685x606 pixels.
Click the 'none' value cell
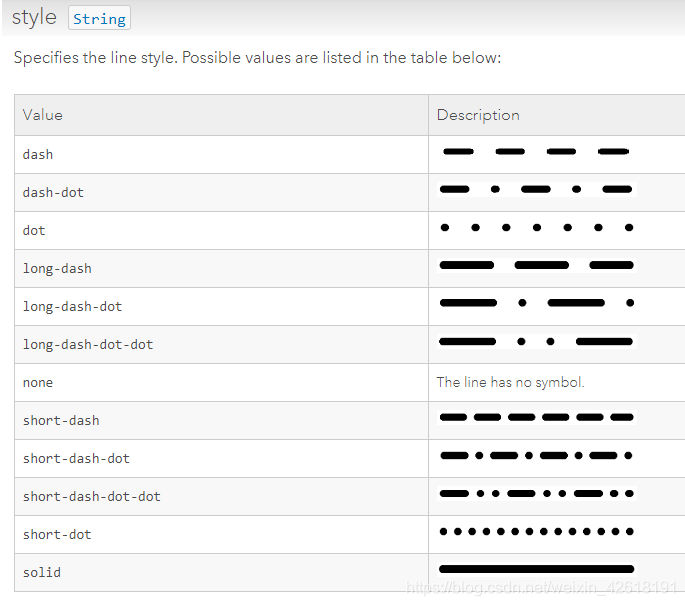38,382
